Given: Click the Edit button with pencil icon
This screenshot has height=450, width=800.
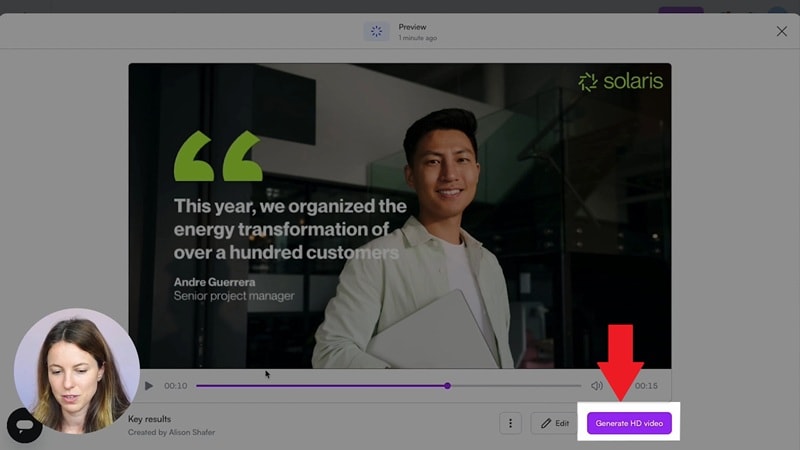Looking at the screenshot, I should point(555,423).
